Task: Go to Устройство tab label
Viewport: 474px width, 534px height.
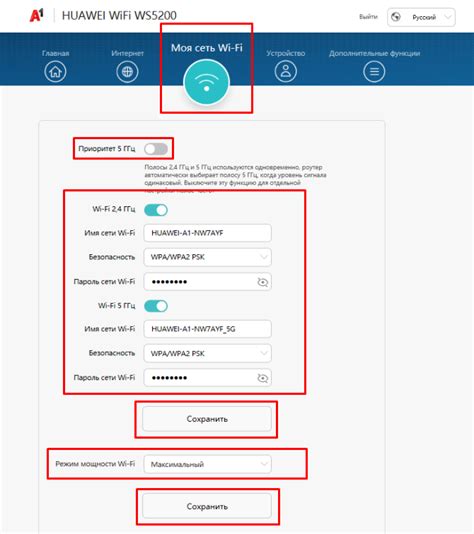Action: [x=286, y=53]
